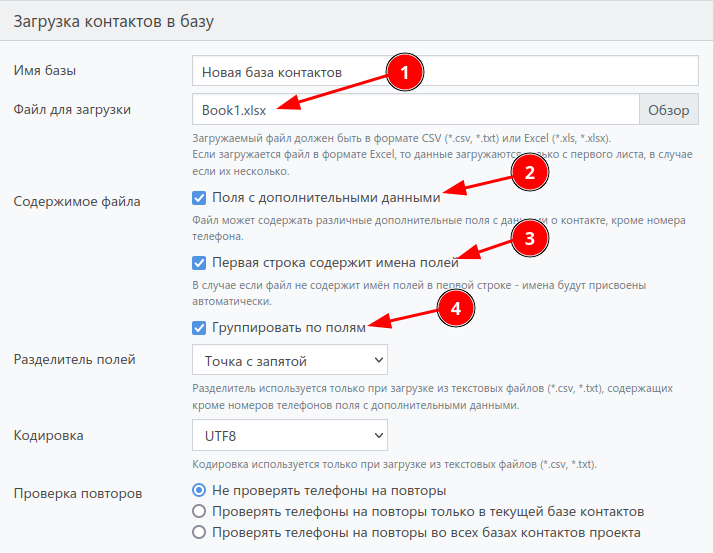Click the 'Имя базы' field label
This screenshot has width=714, height=553.
pyautogui.click(x=44, y=71)
